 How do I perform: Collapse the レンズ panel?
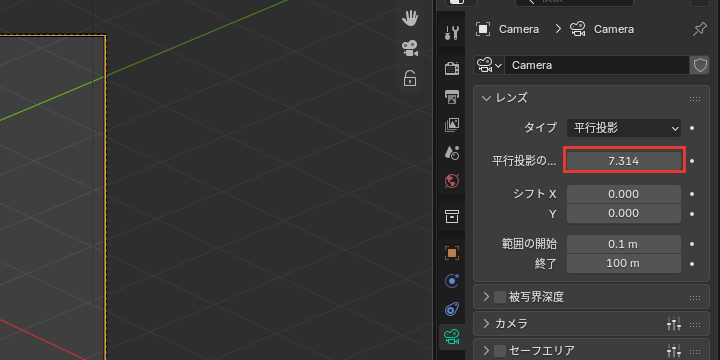click(x=486, y=98)
